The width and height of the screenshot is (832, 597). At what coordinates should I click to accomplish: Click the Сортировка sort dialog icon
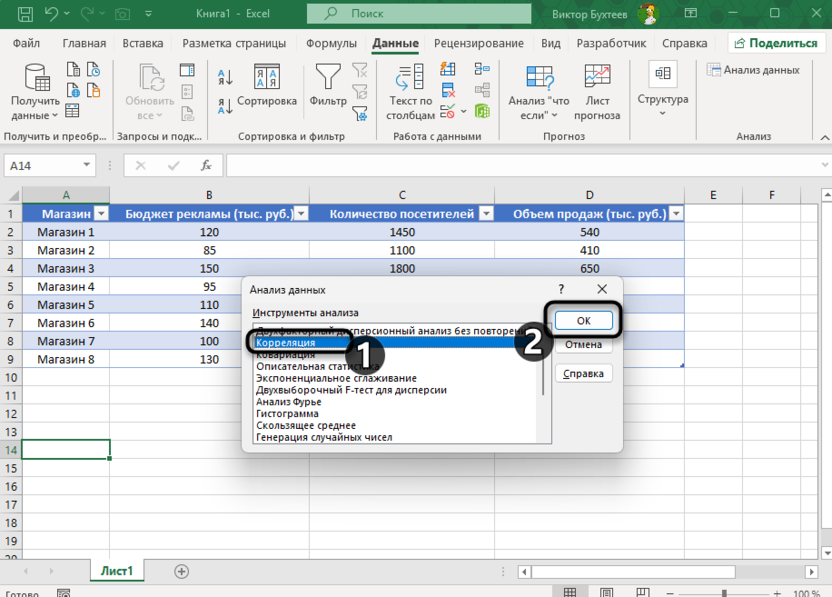click(267, 78)
